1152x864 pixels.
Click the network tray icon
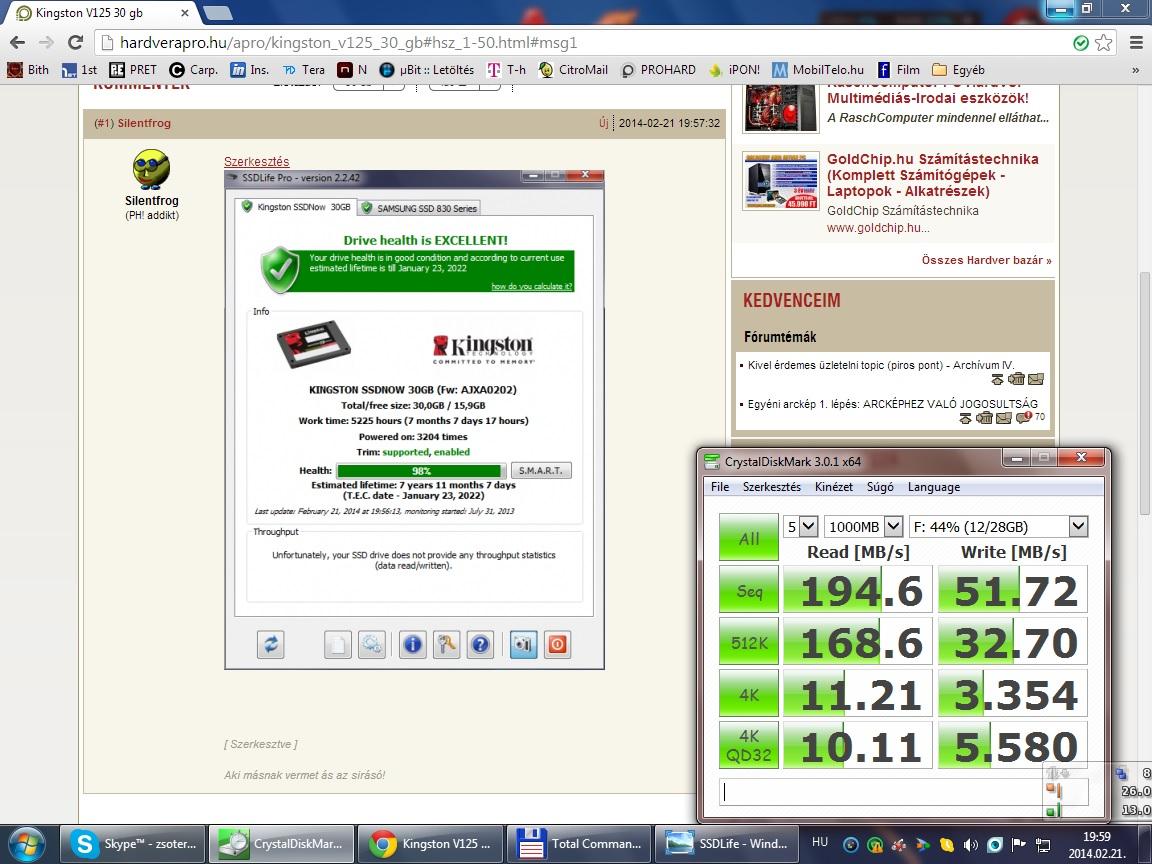click(1043, 844)
